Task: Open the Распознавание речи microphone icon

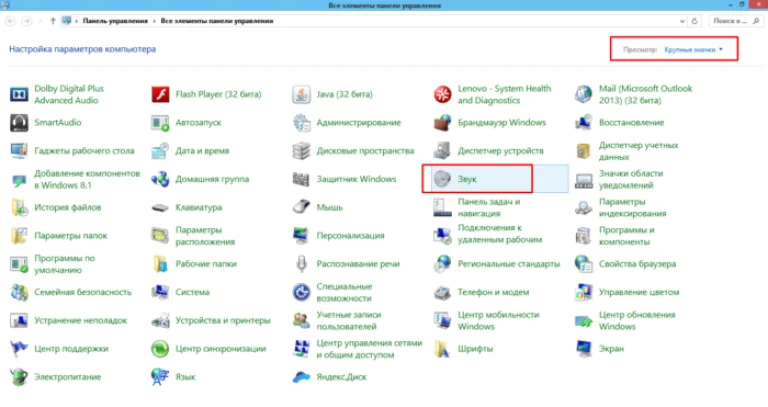Action: click(x=301, y=264)
